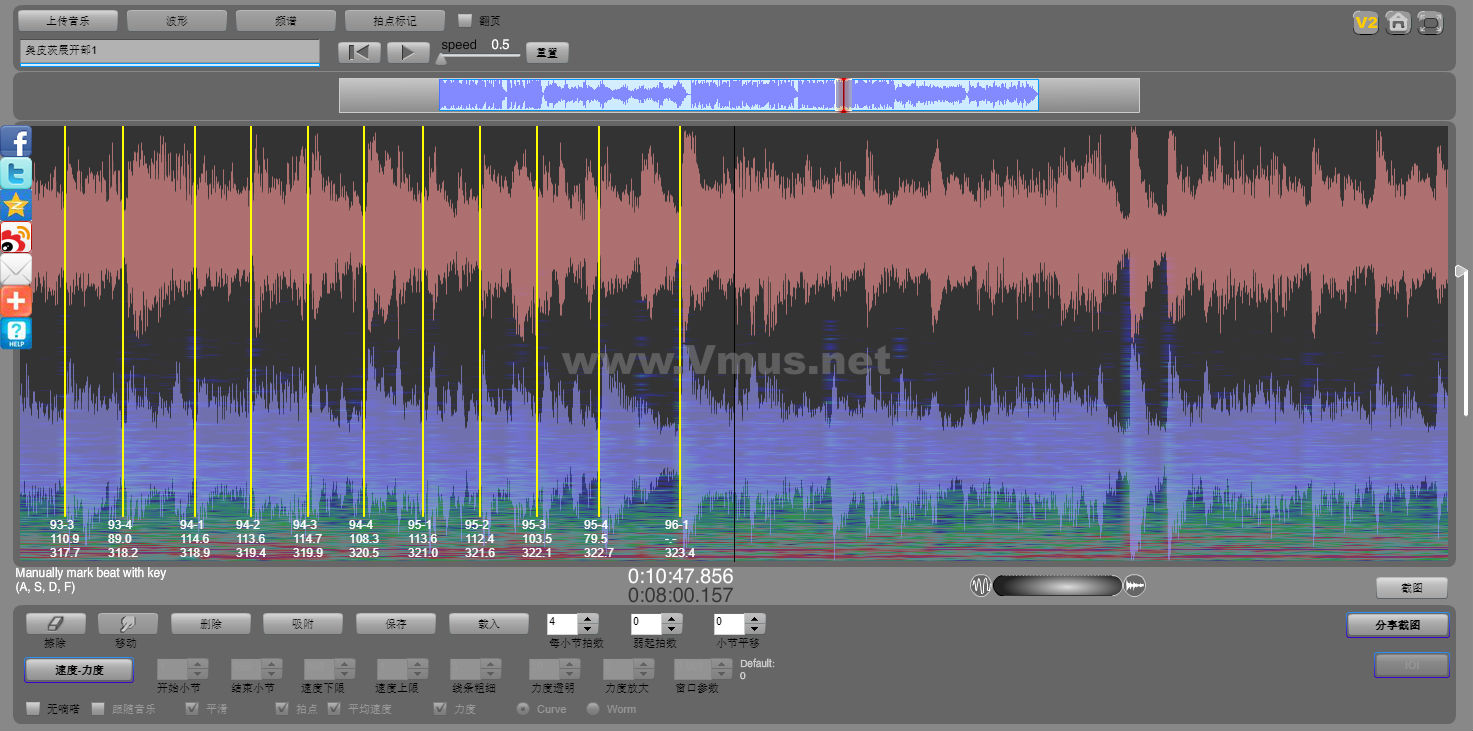Click the 速度上限 stepper
The height and width of the screenshot is (731, 1473).
pyautogui.click(x=402, y=668)
